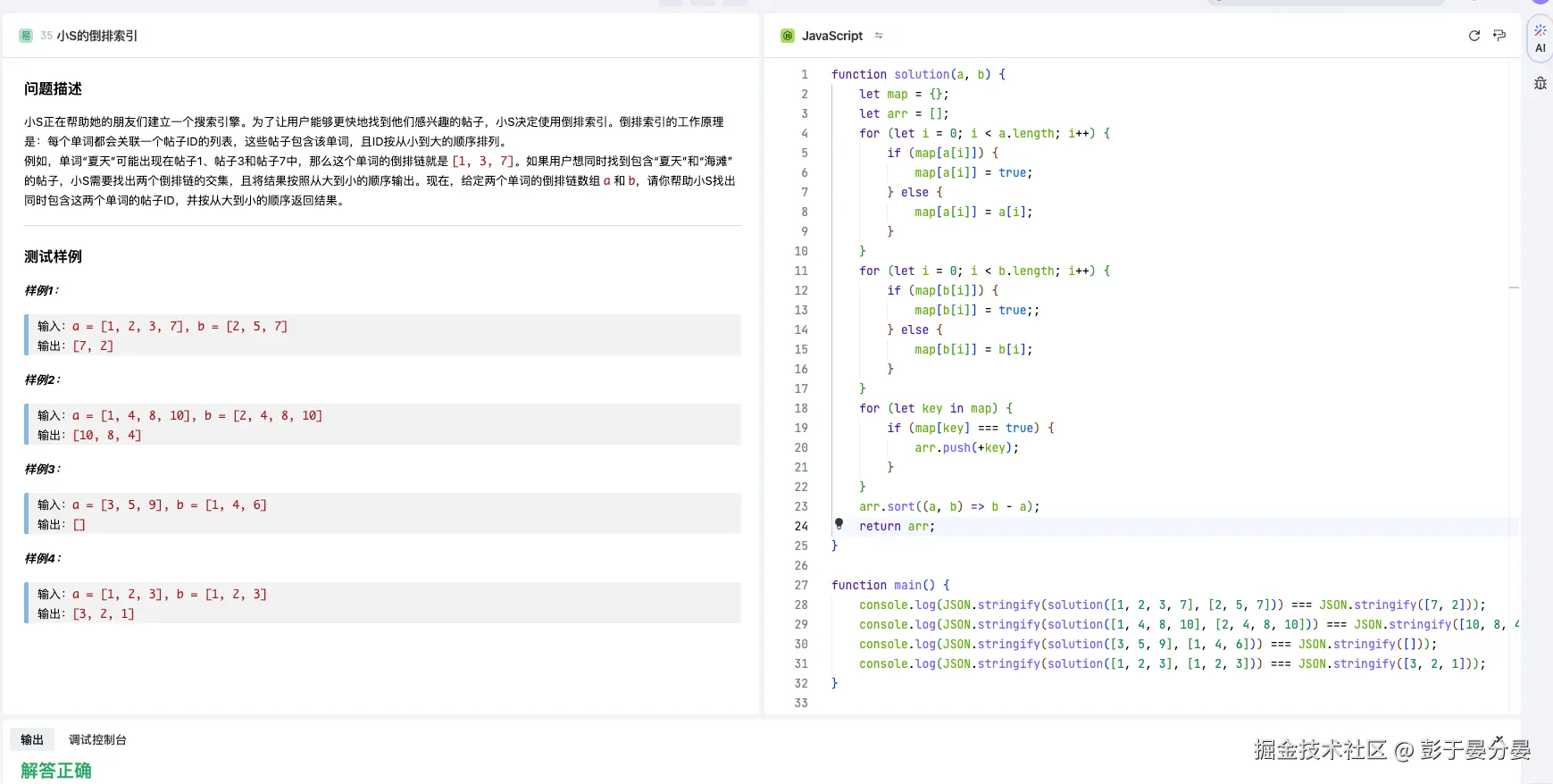Click the problem title 小S的倒排索引
This screenshot has width=1553, height=784.
point(97,36)
